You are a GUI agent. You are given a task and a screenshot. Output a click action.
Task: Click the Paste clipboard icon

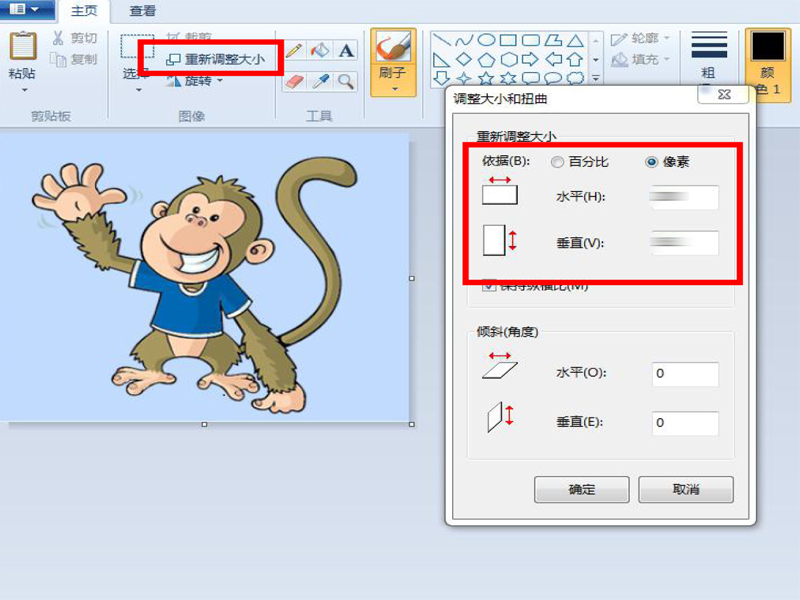coord(23,48)
